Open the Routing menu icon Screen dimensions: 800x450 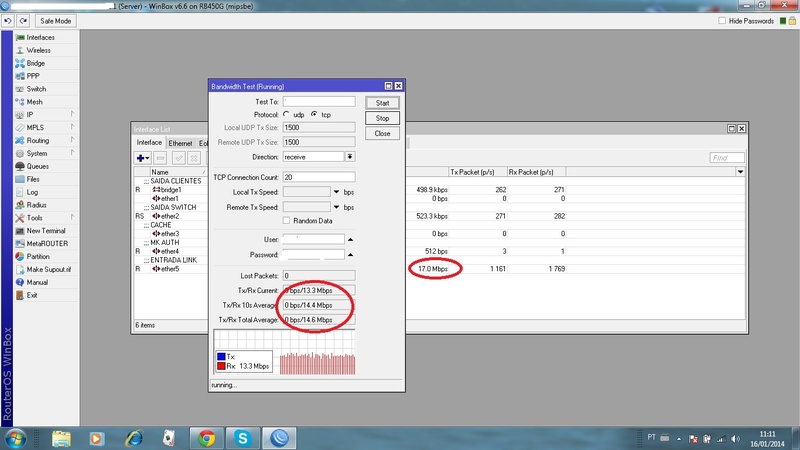coord(20,140)
